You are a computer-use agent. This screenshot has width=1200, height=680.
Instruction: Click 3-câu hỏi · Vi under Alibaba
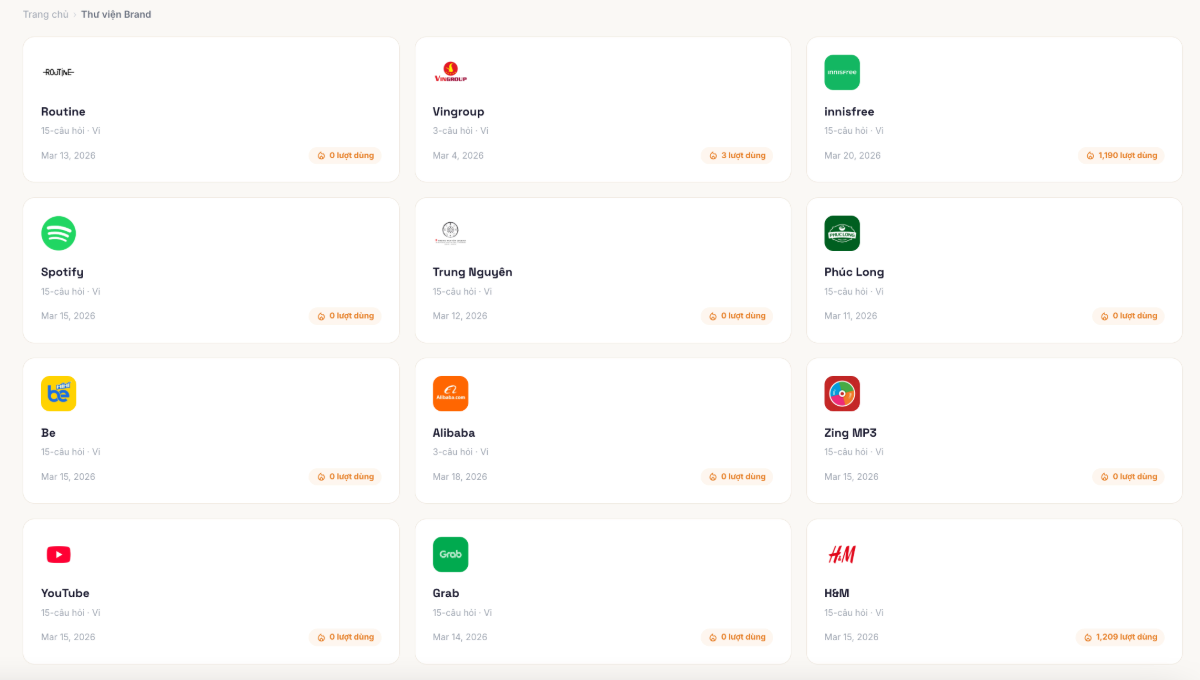pos(460,452)
